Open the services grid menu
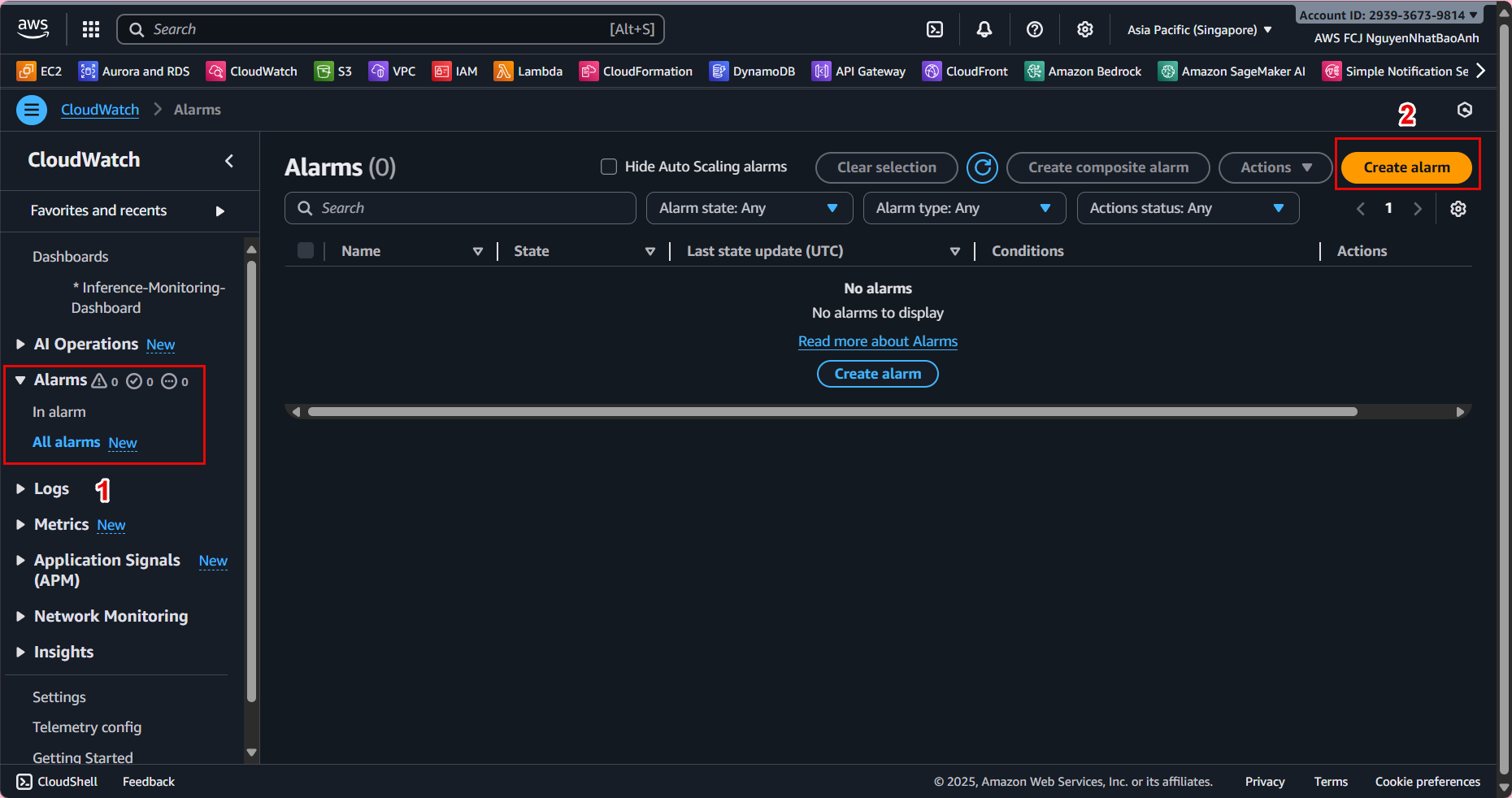This screenshot has width=1512, height=798. click(91, 29)
